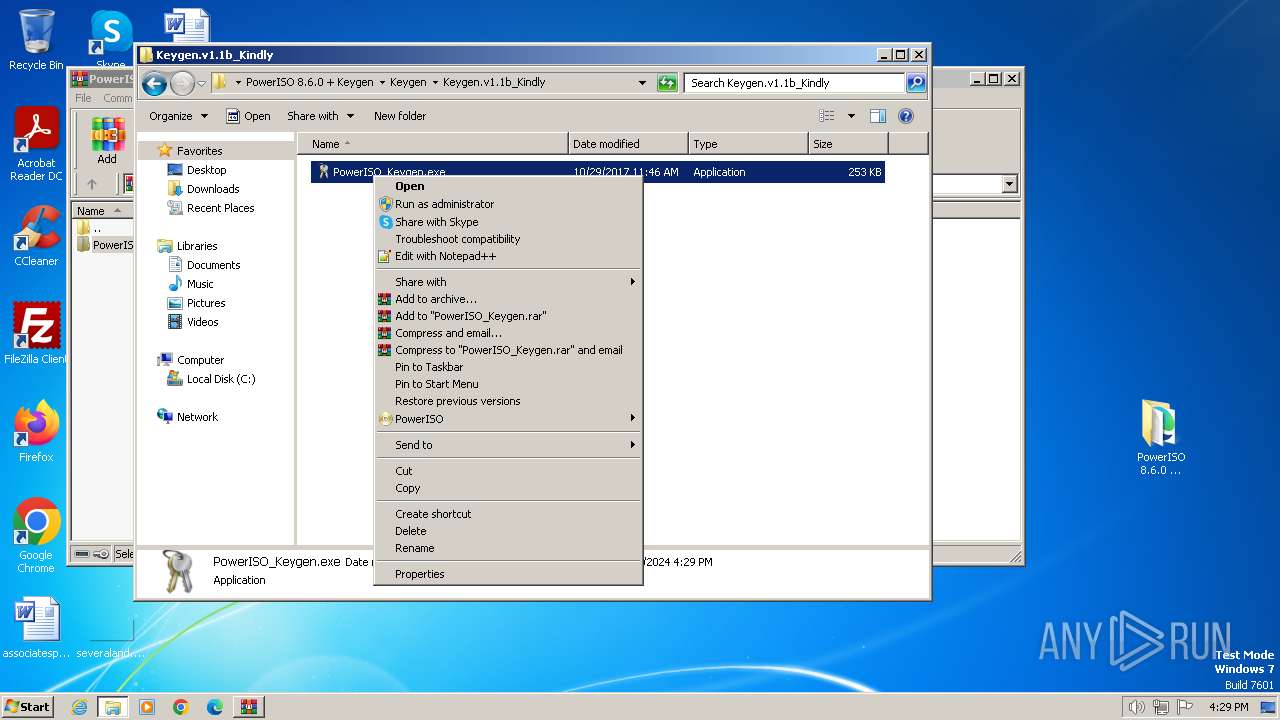Choose Add to "PowerISO_Keygen.rar"
The width and height of the screenshot is (1280, 720).
tap(508, 316)
